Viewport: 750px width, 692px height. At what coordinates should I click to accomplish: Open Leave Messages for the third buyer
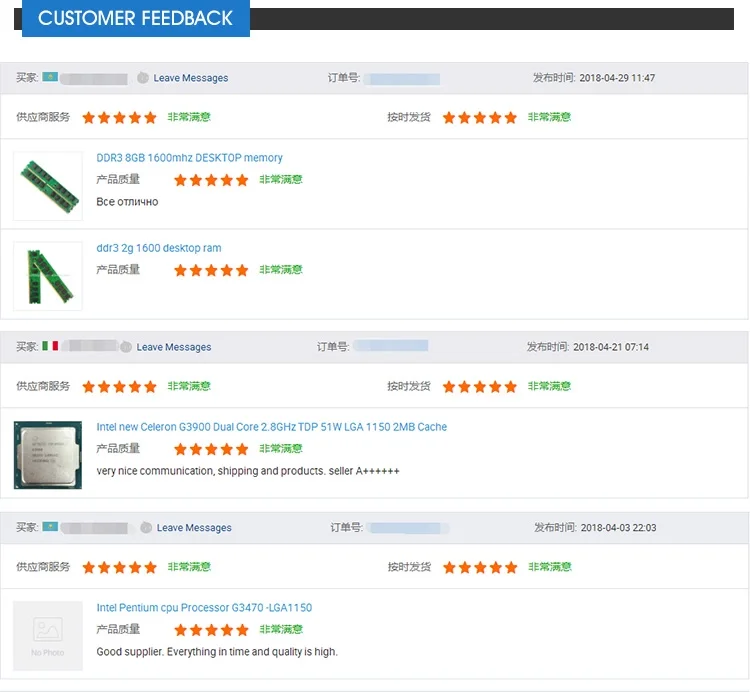click(194, 528)
